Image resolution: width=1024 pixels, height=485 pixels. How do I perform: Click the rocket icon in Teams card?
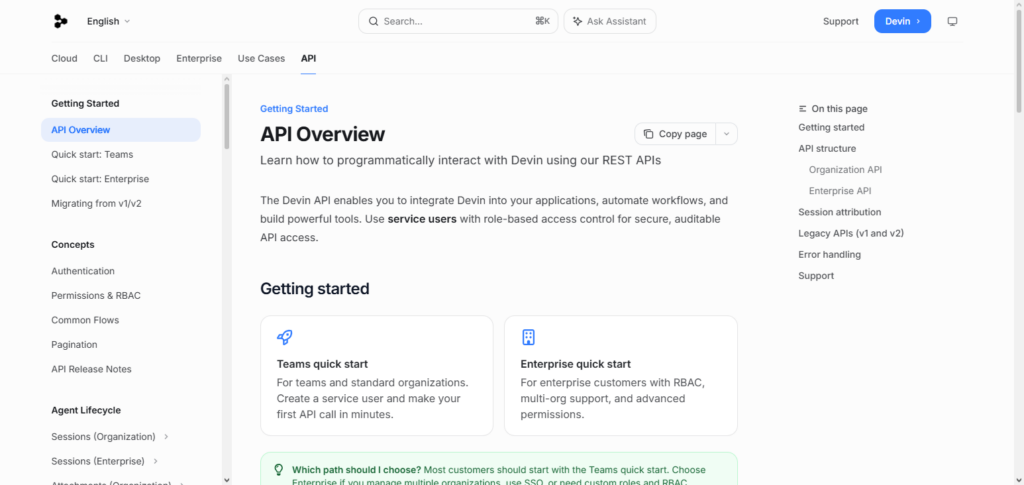(285, 337)
